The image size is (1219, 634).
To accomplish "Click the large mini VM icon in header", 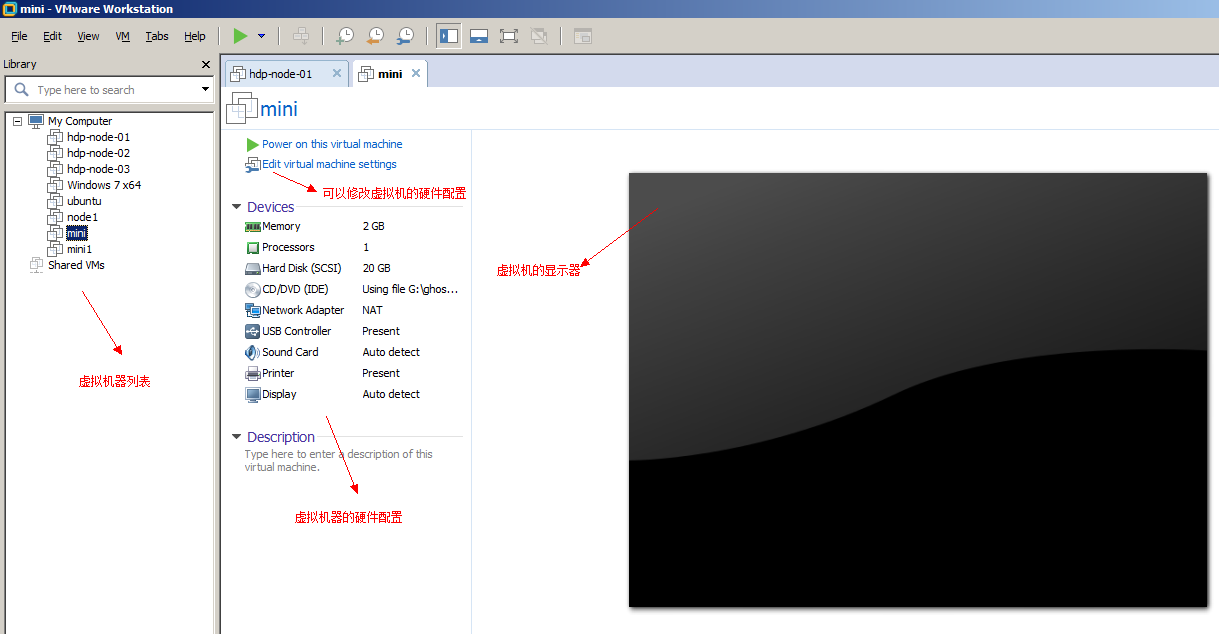I will (243, 108).
